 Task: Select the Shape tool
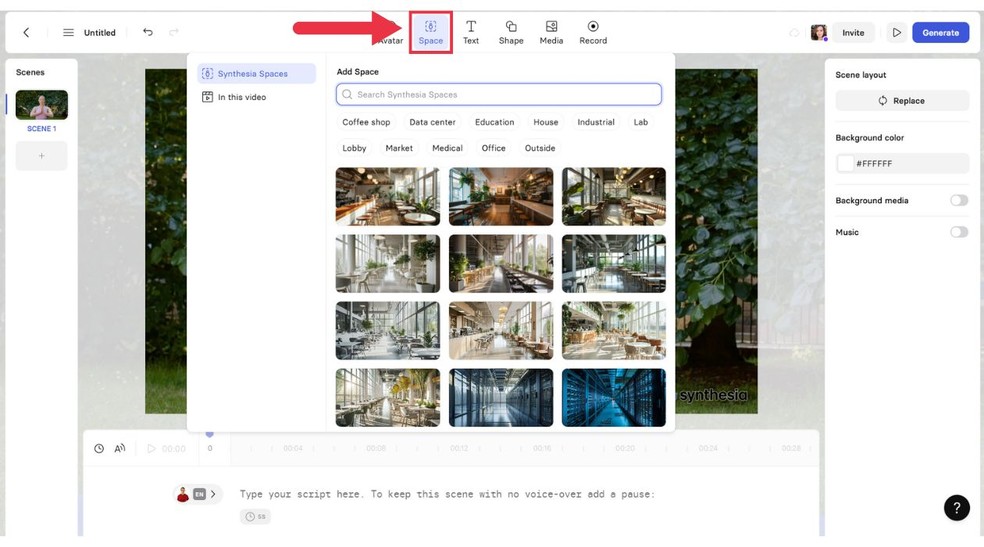click(511, 32)
